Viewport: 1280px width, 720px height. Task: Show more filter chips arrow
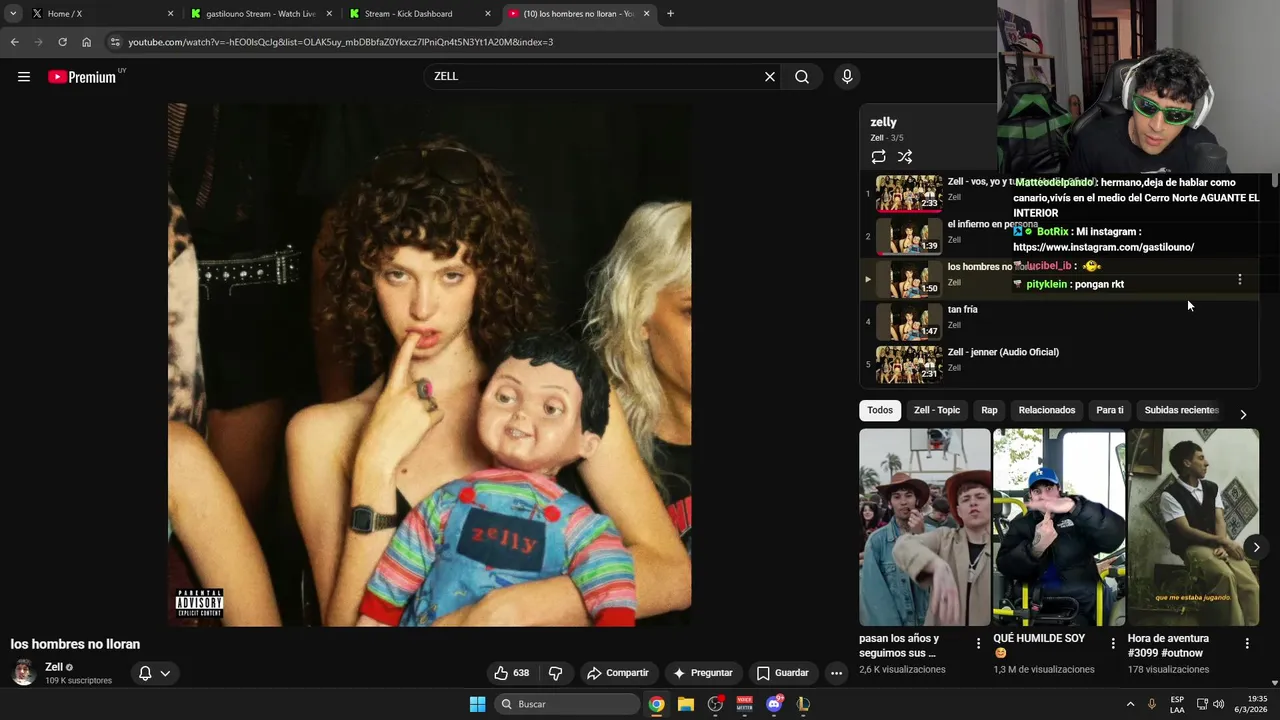point(1243,414)
